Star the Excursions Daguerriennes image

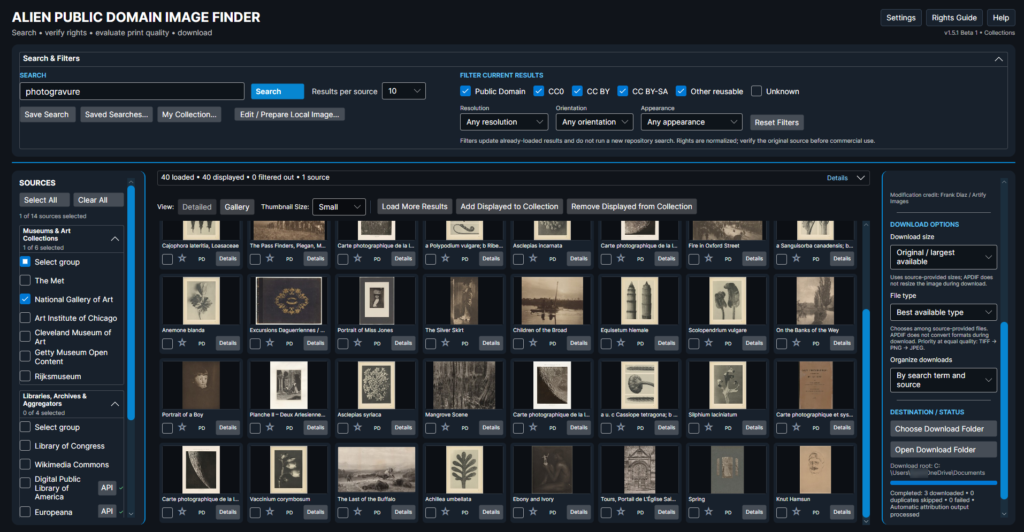click(270, 343)
